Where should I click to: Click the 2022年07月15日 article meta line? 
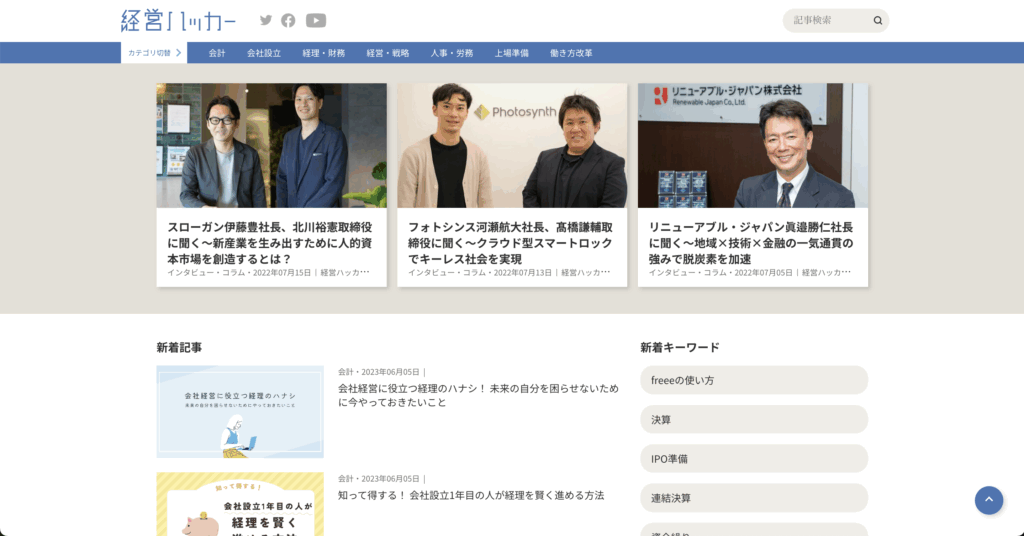point(268,272)
